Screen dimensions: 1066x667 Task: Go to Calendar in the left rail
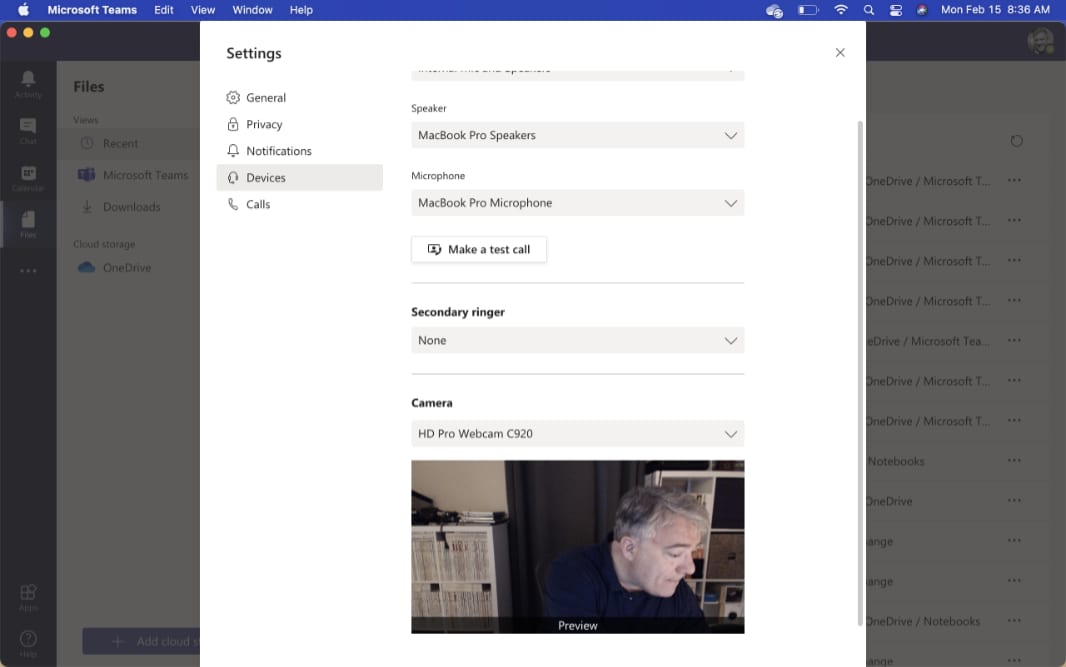[28, 177]
